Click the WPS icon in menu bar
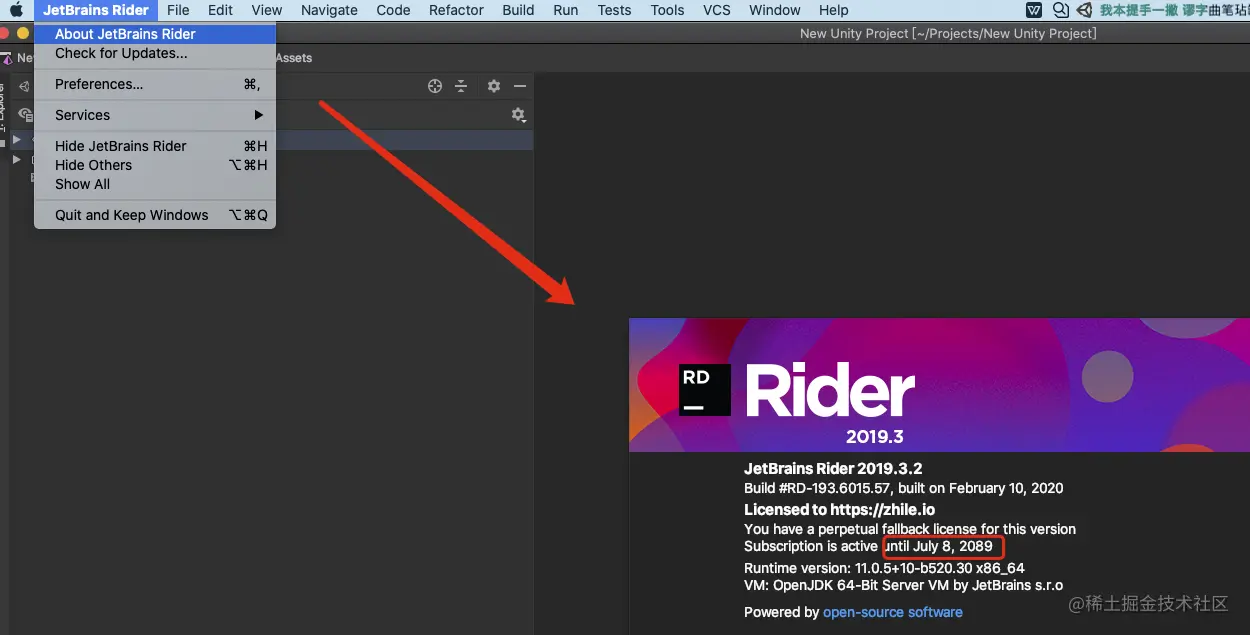Image resolution: width=1250 pixels, height=635 pixels. pyautogui.click(x=1034, y=10)
